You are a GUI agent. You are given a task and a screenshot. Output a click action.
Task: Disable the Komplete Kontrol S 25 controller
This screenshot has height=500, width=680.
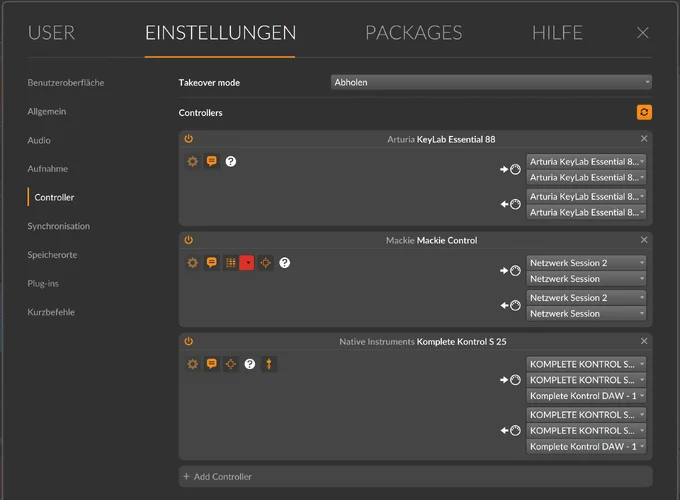pyautogui.click(x=188, y=342)
